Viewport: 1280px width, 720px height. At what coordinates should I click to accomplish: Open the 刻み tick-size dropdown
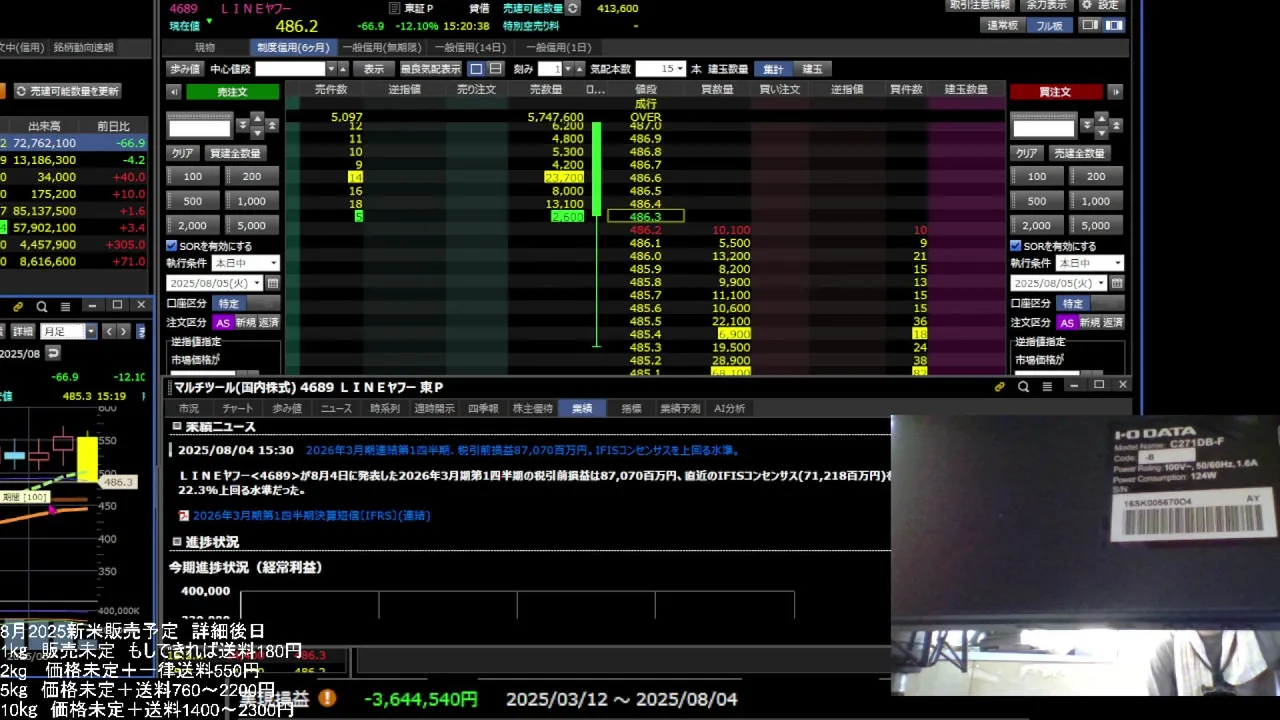(568, 69)
